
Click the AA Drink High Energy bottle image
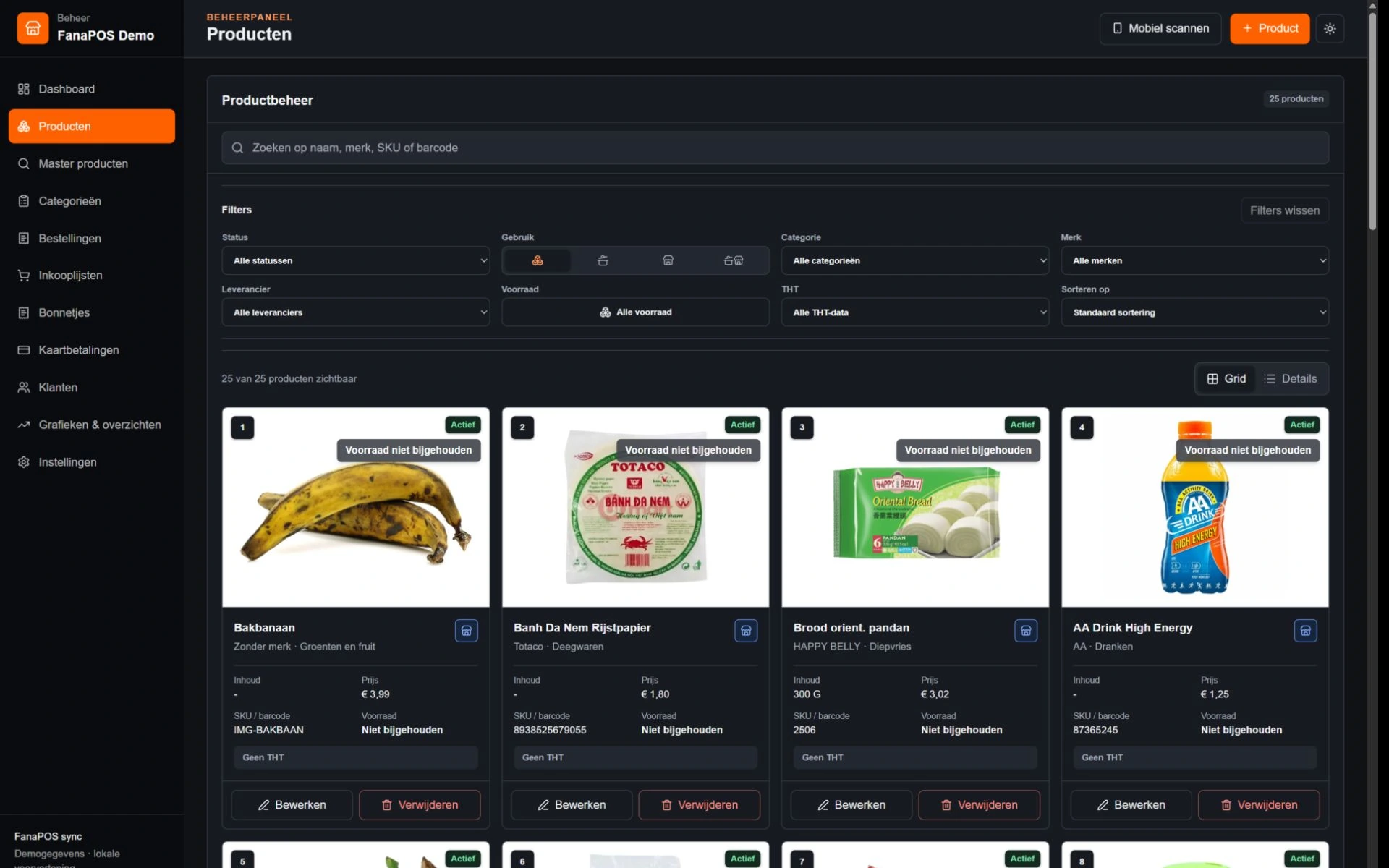(x=1195, y=508)
